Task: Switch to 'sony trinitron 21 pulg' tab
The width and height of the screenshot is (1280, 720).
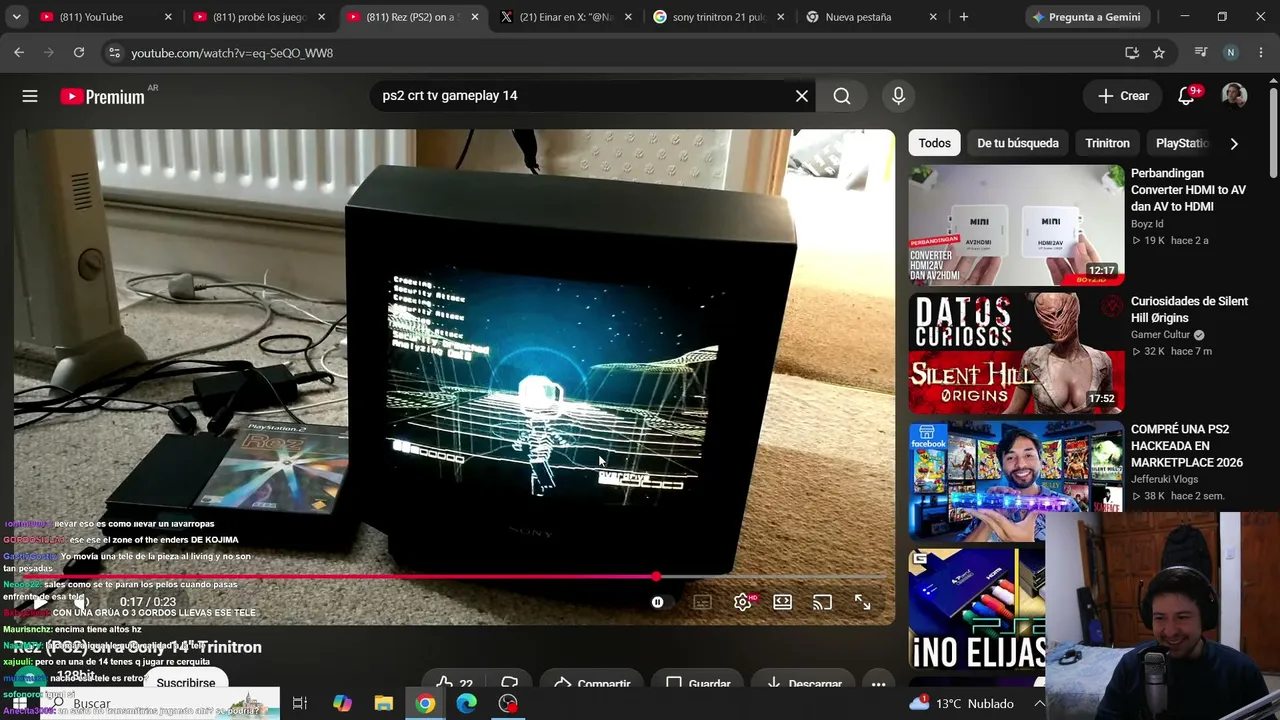Action: (718, 17)
